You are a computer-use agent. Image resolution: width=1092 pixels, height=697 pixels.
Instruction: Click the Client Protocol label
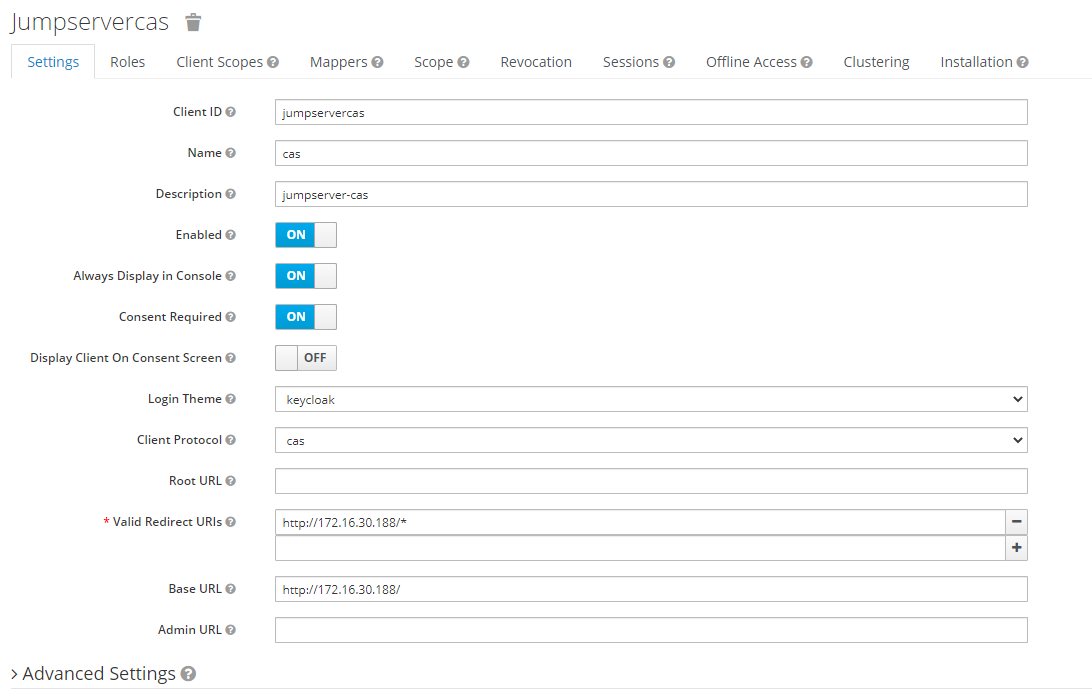tap(179, 440)
